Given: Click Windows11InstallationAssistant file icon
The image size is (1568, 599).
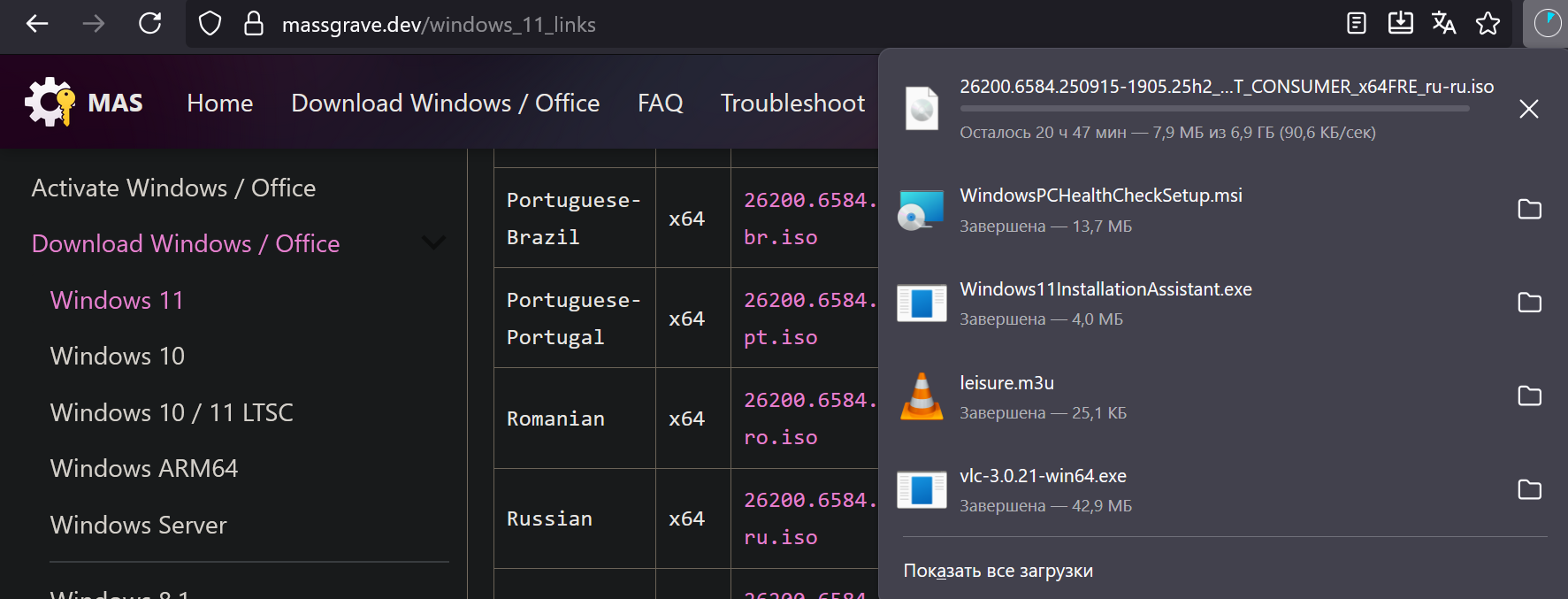Looking at the screenshot, I should [x=922, y=303].
